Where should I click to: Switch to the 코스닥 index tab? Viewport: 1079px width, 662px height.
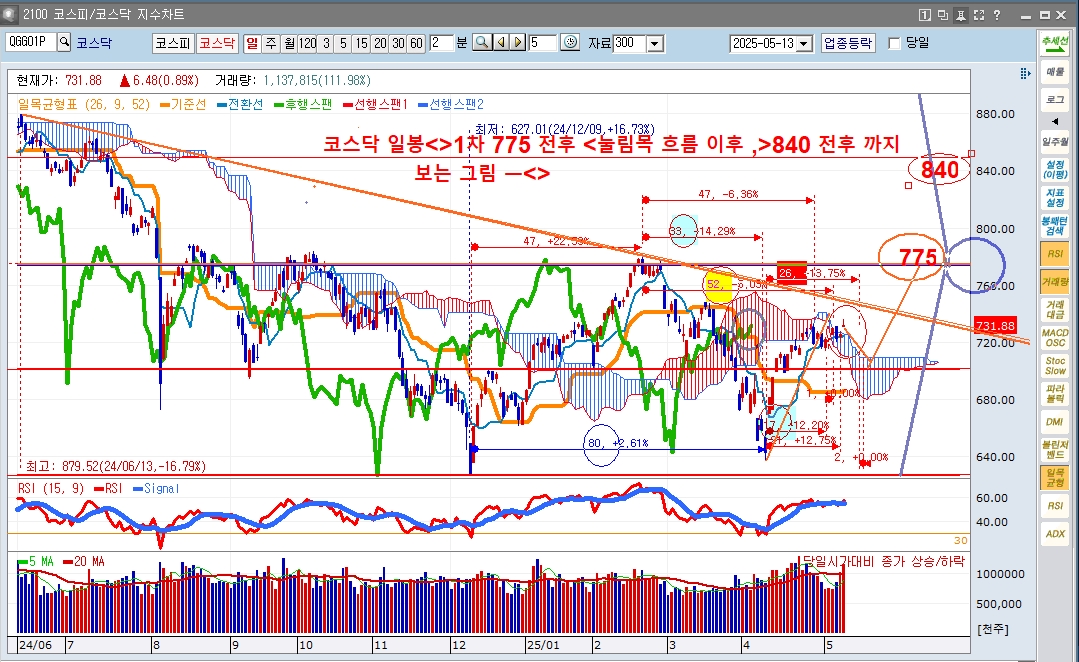[x=217, y=43]
